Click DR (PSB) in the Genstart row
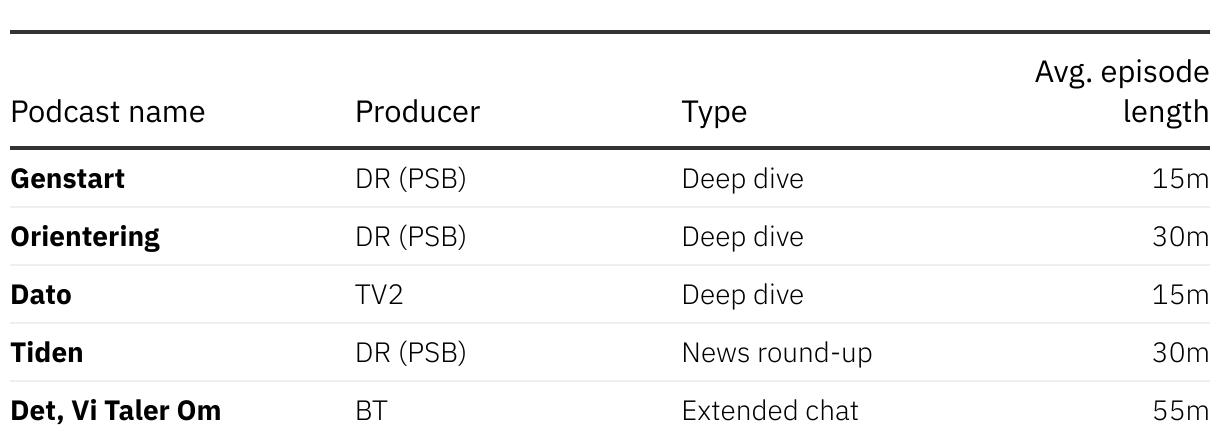The width and height of the screenshot is (1220, 448). pyautogui.click(x=411, y=179)
